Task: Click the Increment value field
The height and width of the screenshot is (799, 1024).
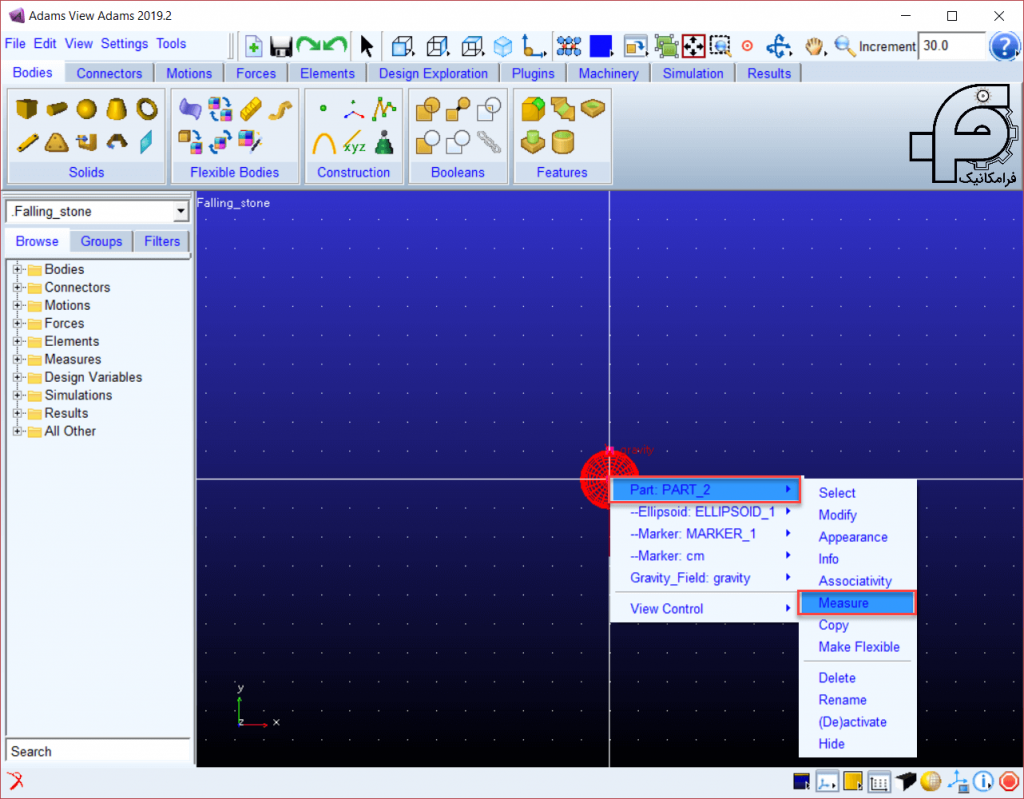Action: tap(951, 46)
